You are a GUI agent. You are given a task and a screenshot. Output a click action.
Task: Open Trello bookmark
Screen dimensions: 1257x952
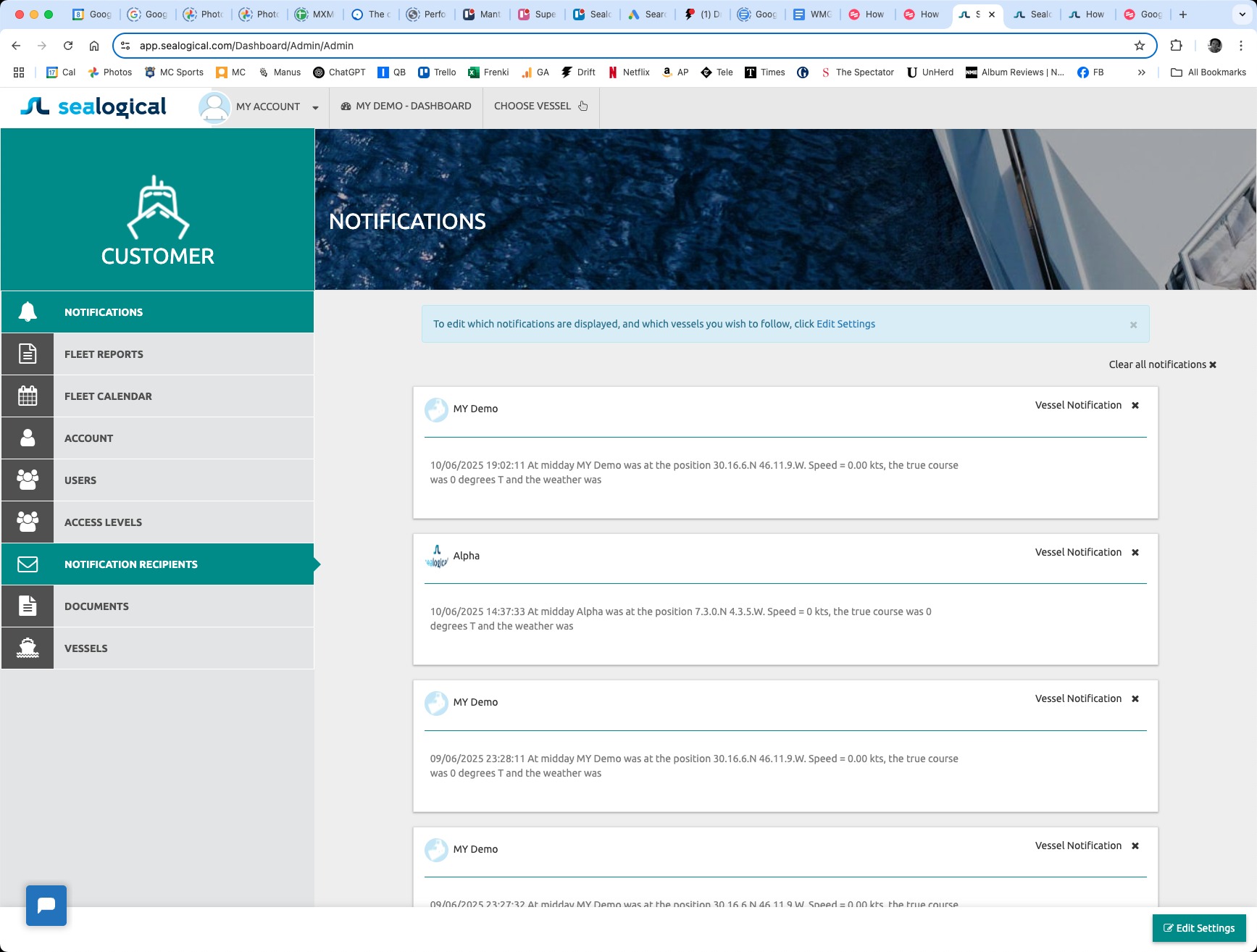(x=437, y=72)
